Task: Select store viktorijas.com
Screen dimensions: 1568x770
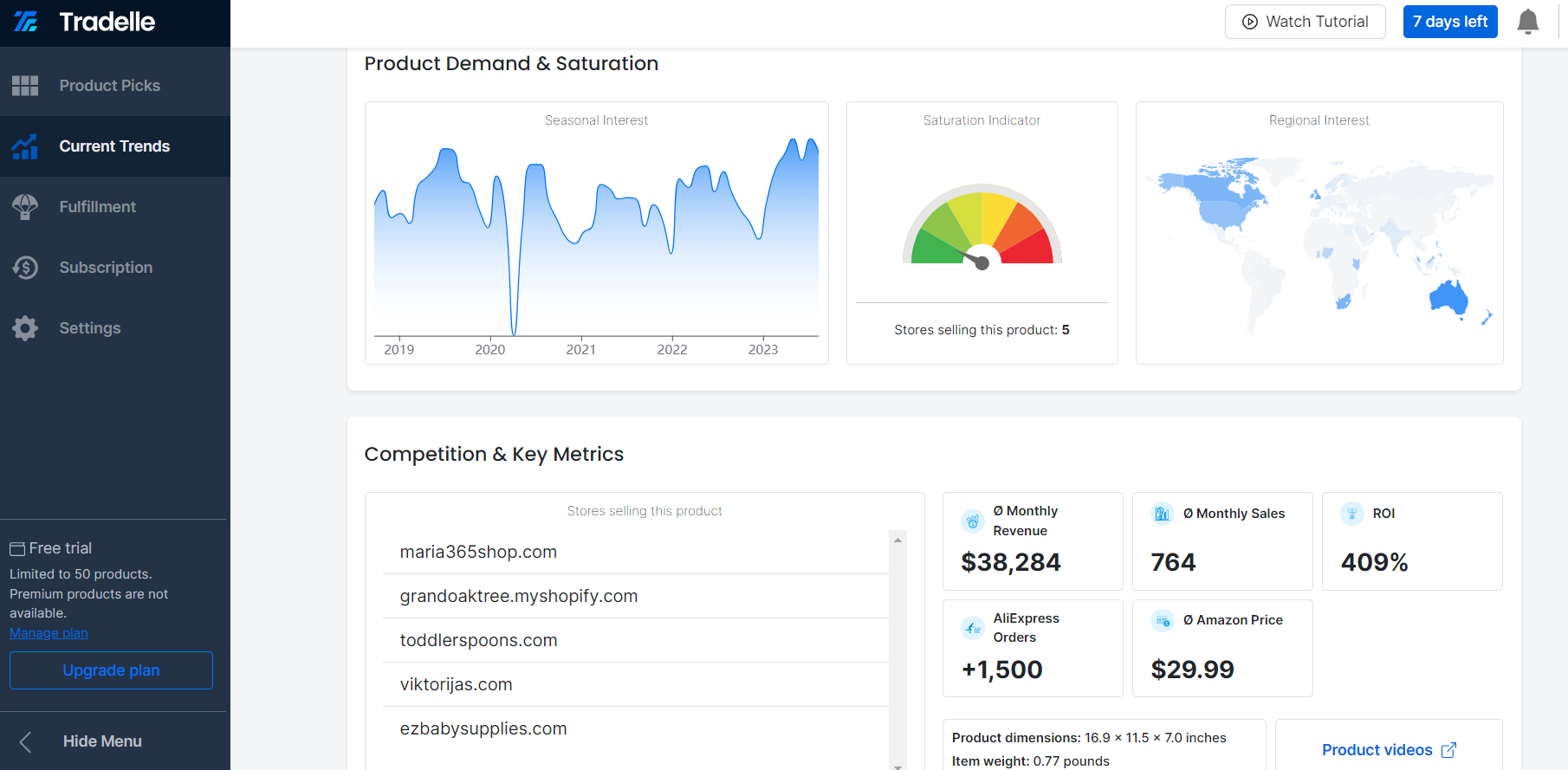Action: [x=636, y=685]
